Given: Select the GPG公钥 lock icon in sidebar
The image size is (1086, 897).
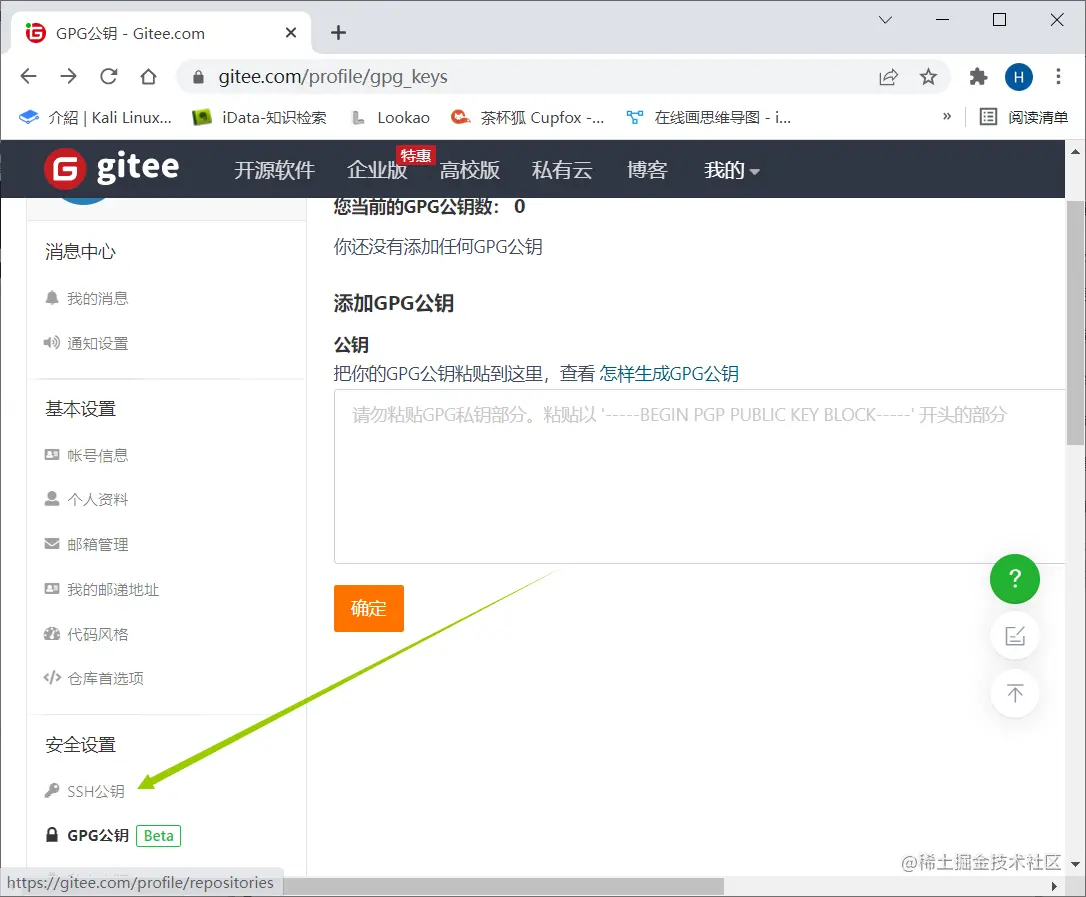Looking at the screenshot, I should [51, 835].
